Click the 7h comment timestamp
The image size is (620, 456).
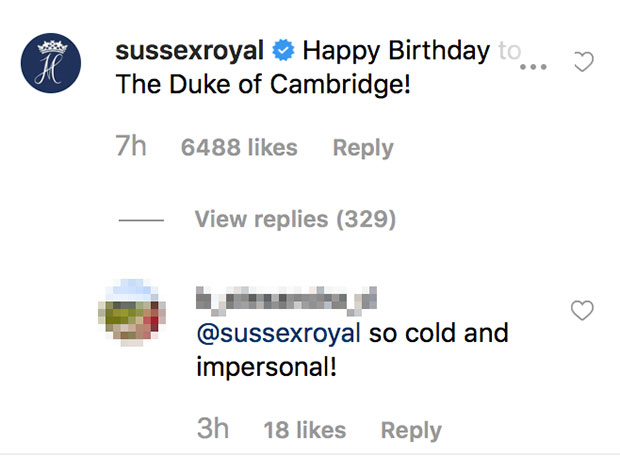130,148
